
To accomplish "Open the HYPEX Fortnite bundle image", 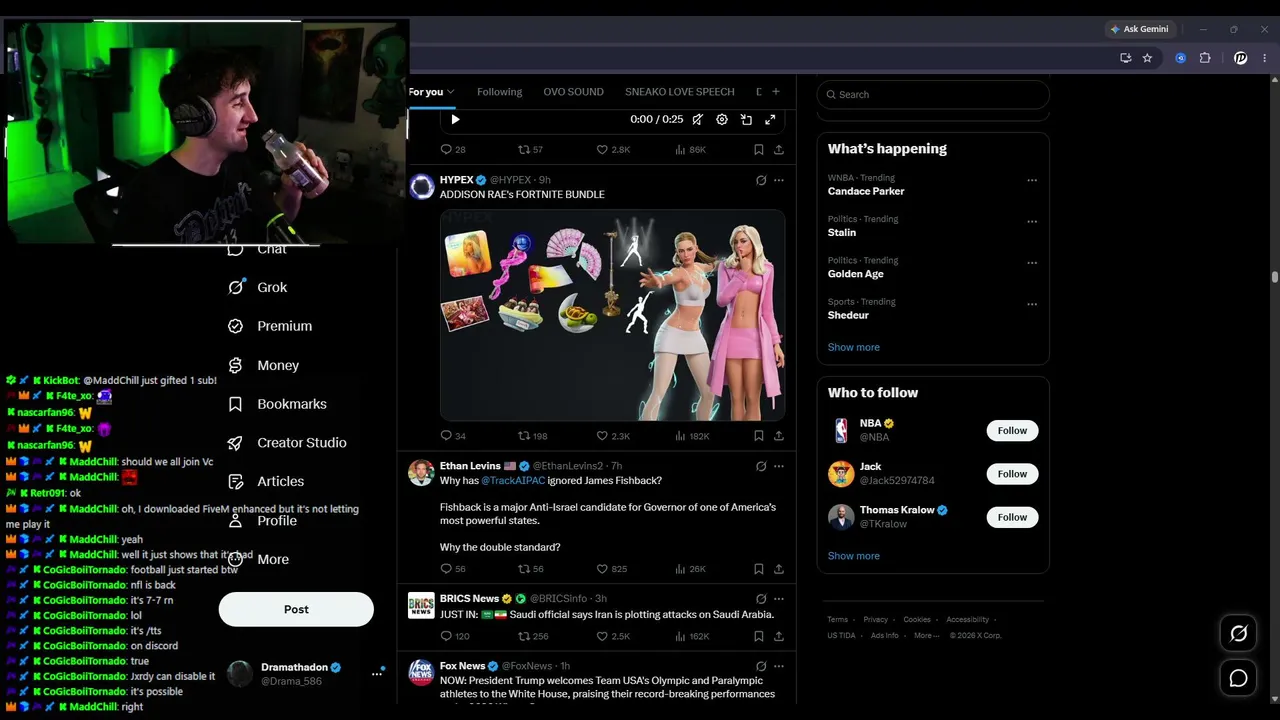I will click(613, 315).
